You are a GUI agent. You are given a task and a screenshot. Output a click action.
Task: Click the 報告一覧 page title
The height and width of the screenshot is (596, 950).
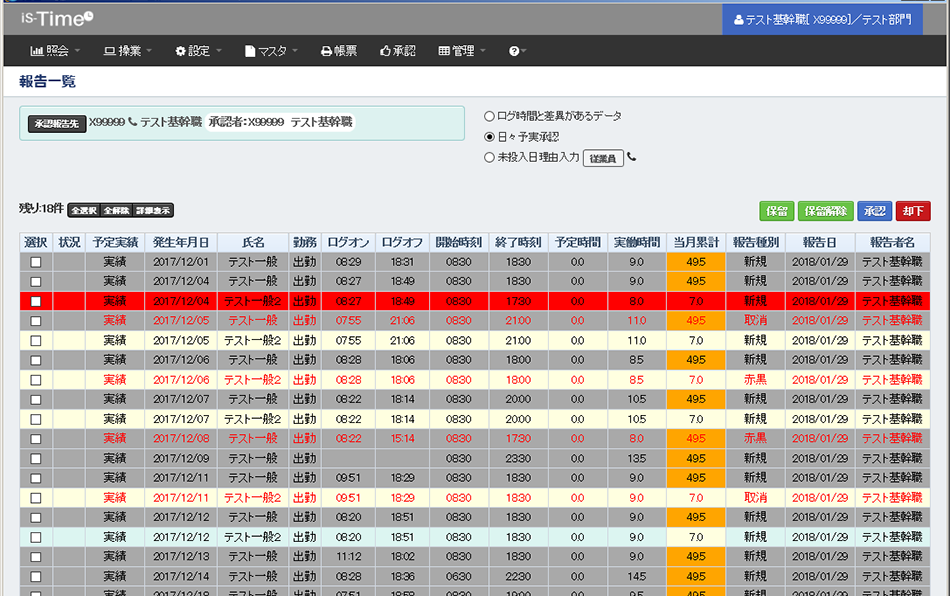click(x=47, y=81)
